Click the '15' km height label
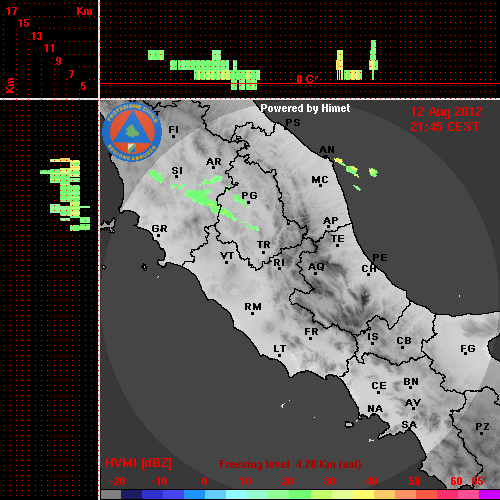Viewport: 500px width, 500px height. (x=24, y=23)
